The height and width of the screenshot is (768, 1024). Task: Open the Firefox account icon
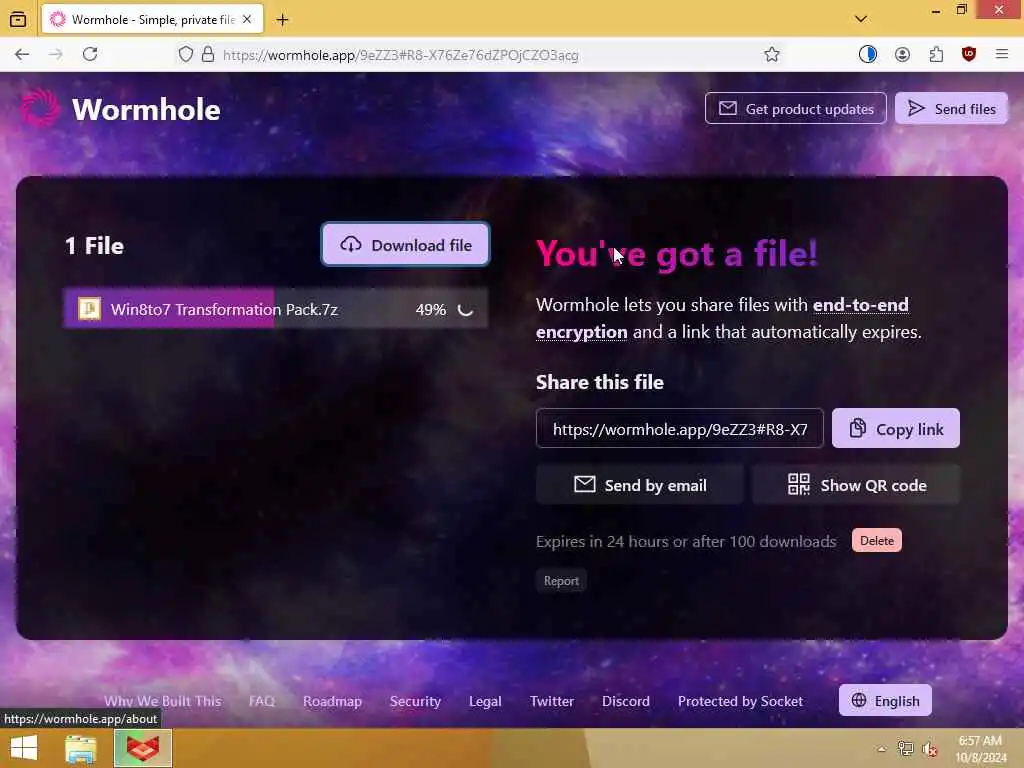coord(902,54)
